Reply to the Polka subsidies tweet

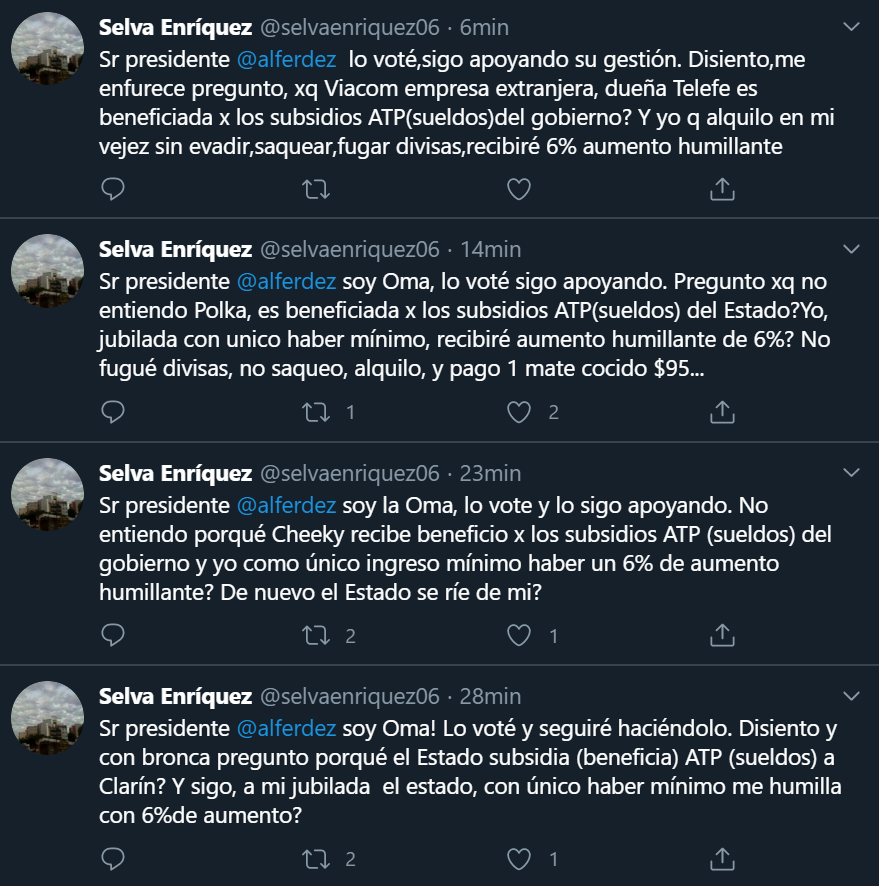(x=114, y=411)
